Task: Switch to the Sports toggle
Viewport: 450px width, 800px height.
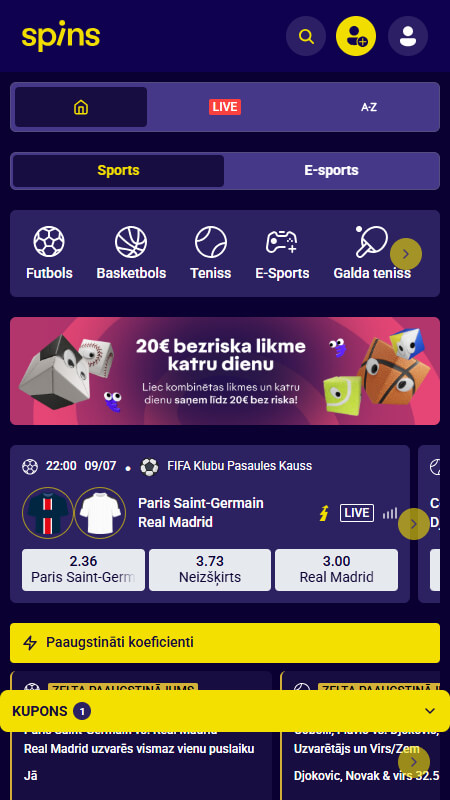Action: point(118,170)
